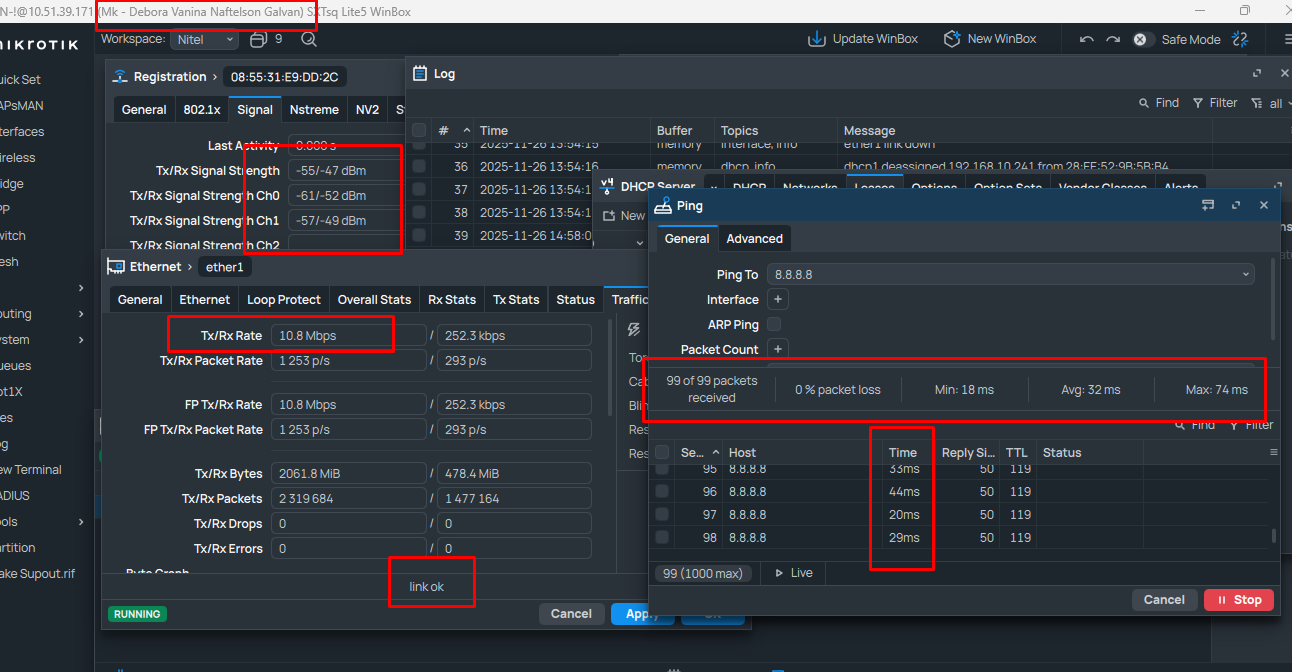
Task: Click Filter icon in Log window
Action: 1200,103
